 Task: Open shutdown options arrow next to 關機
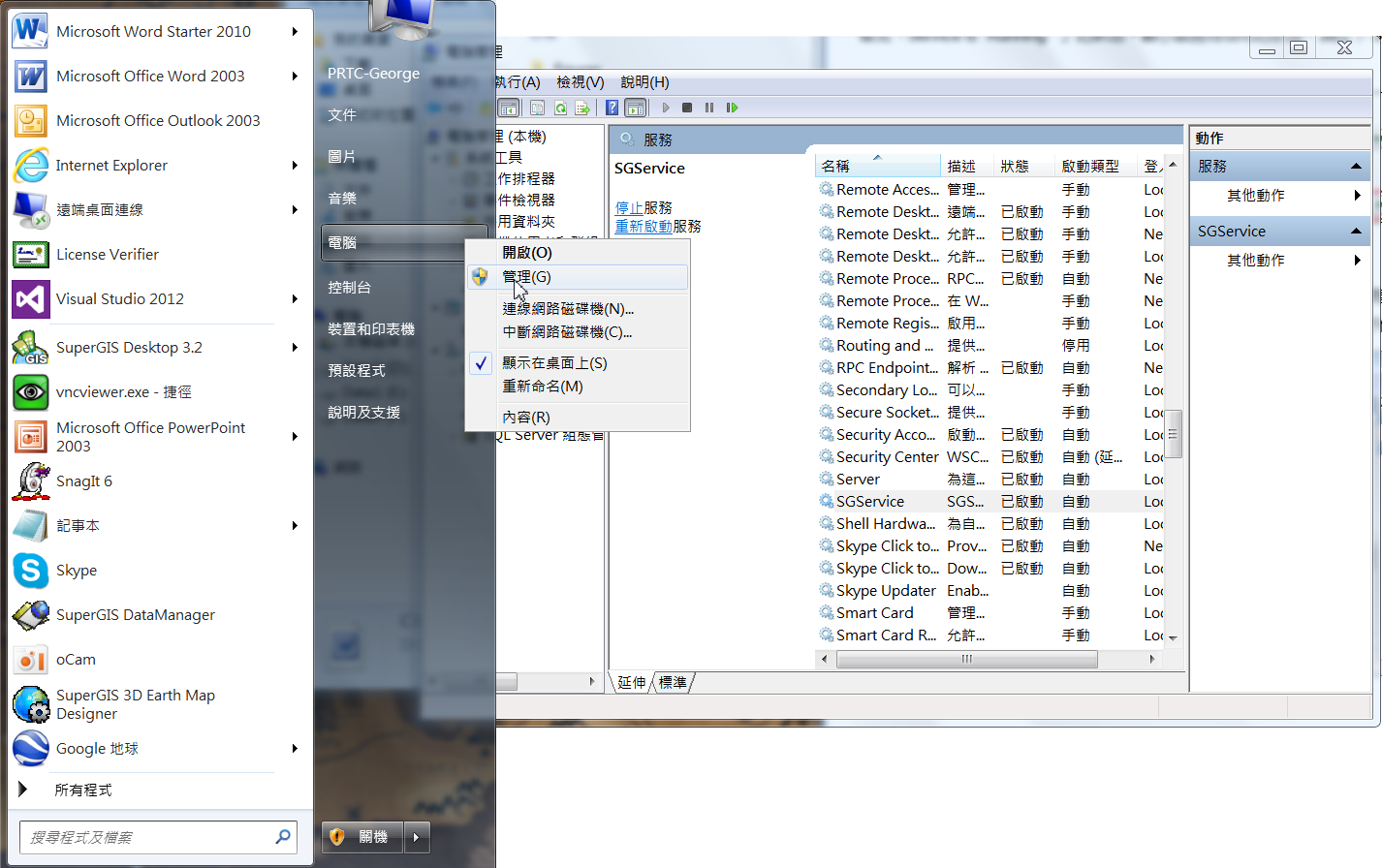point(417,837)
